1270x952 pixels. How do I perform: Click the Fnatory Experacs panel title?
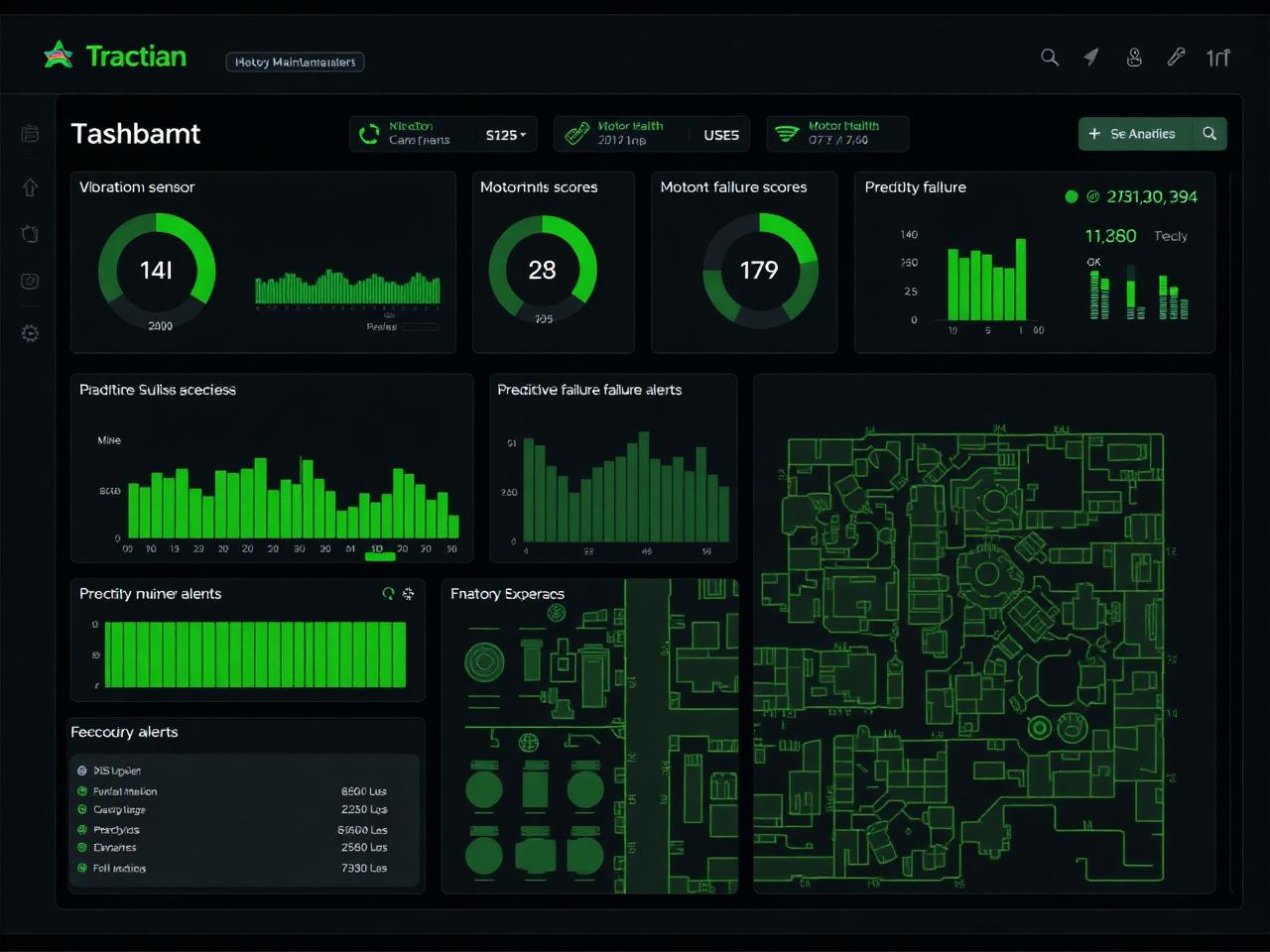(507, 594)
